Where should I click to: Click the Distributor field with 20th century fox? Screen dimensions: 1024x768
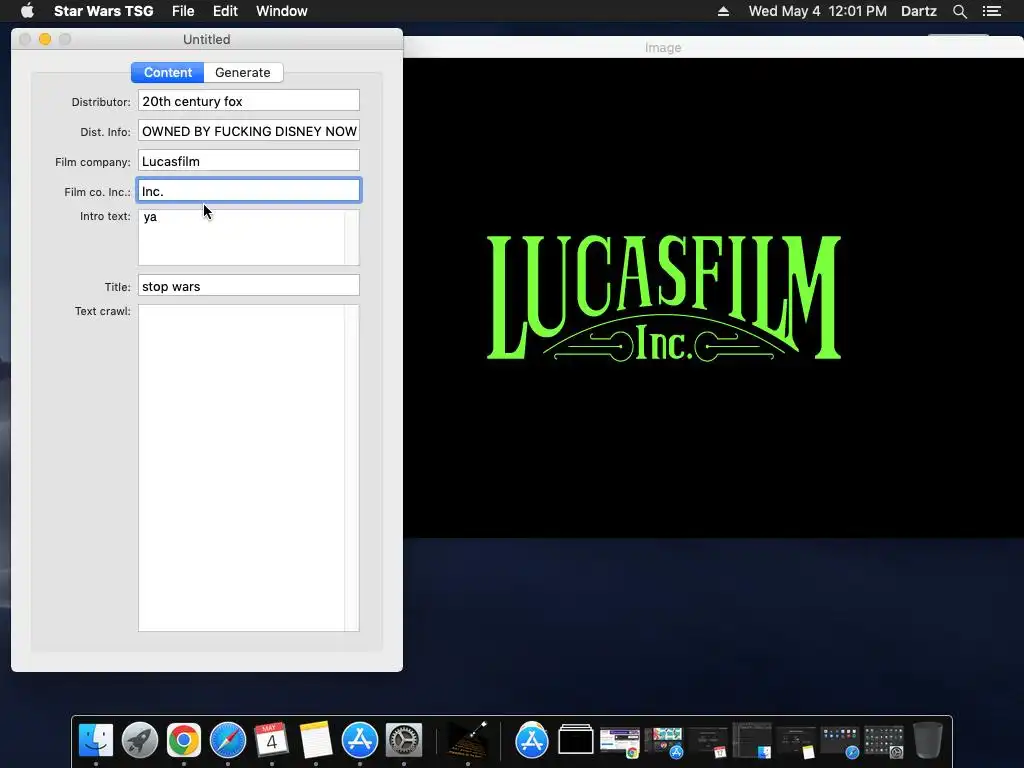coord(249,101)
